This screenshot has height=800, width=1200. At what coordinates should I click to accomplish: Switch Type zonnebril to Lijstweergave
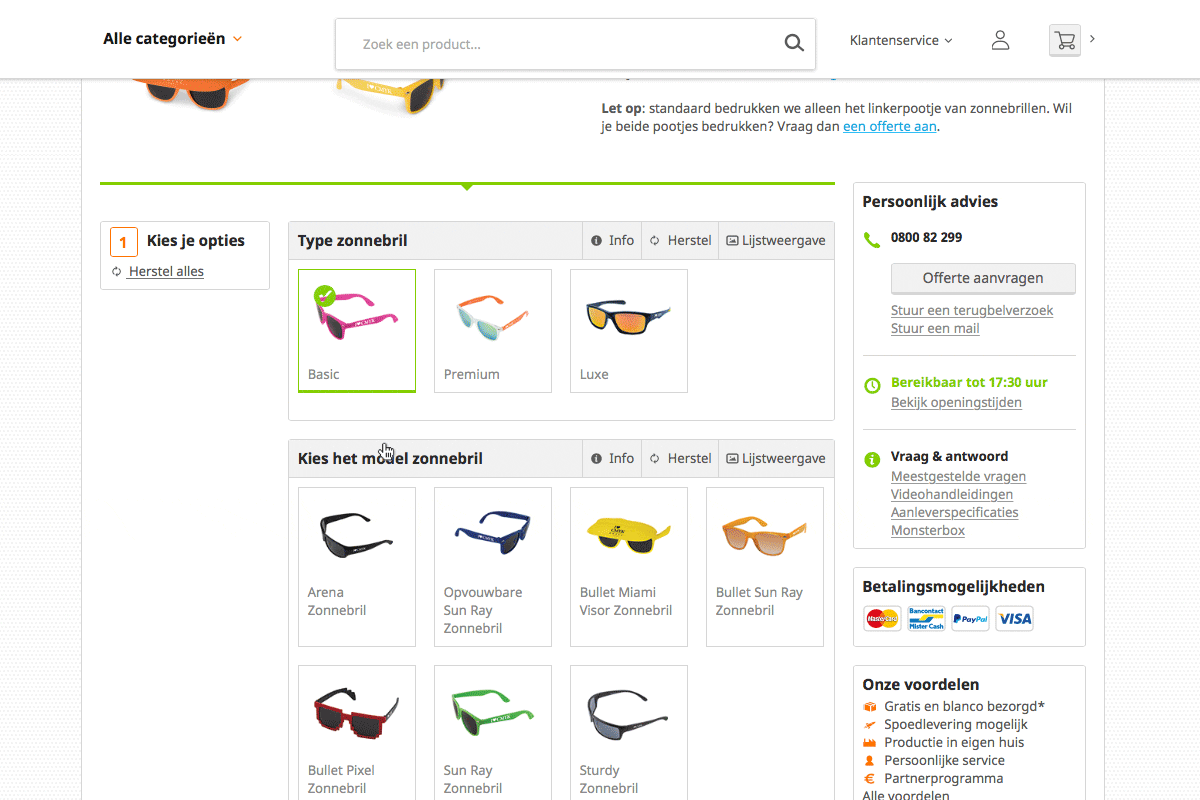(x=776, y=240)
